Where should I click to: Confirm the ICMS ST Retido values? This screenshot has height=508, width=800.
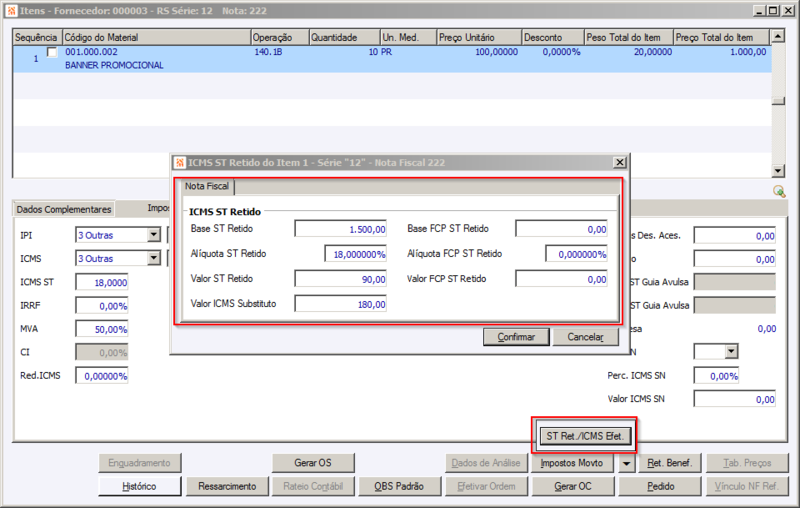pyautogui.click(x=516, y=337)
